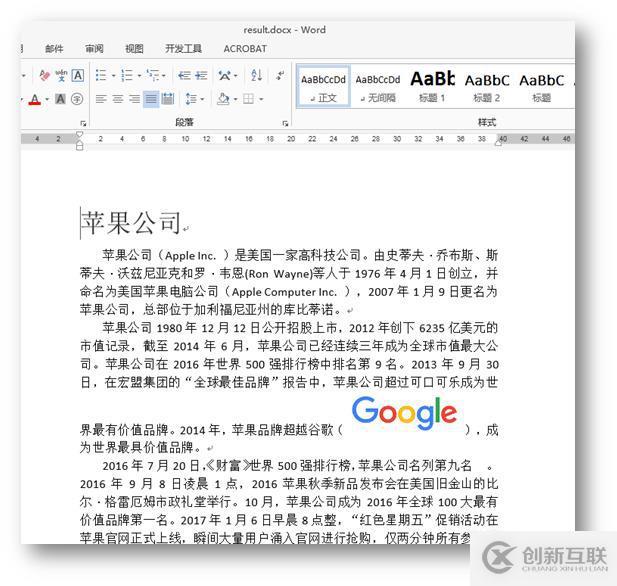
Task: Toggle the highlighted Justify alignment button
Action: click(x=151, y=99)
